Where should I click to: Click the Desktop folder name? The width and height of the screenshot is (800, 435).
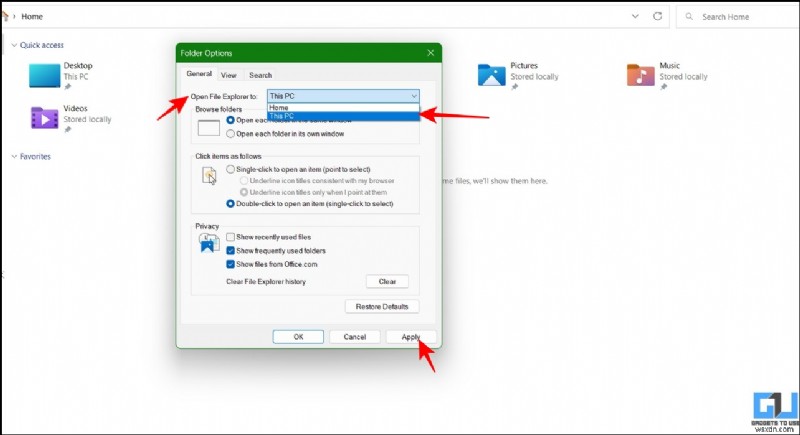click(78, 65)
